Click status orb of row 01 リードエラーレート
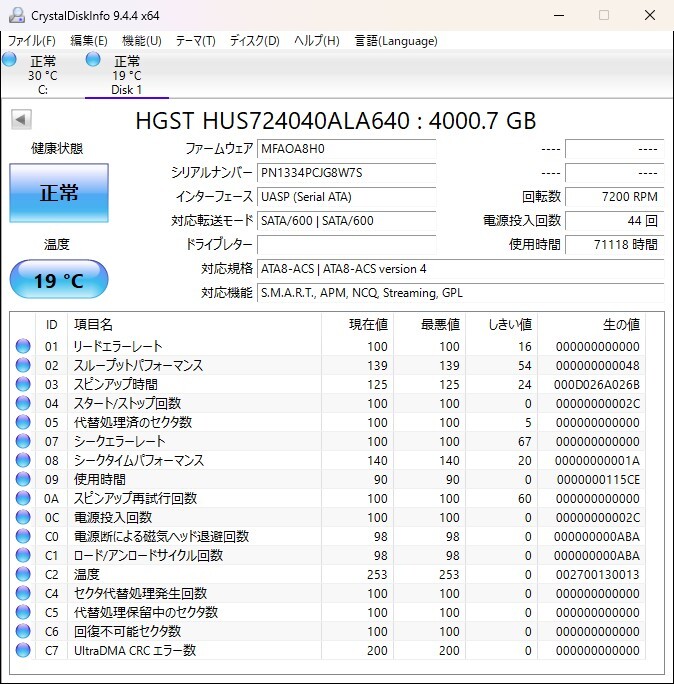The width and height of the screenshot is (674, 684). [23, 346]
